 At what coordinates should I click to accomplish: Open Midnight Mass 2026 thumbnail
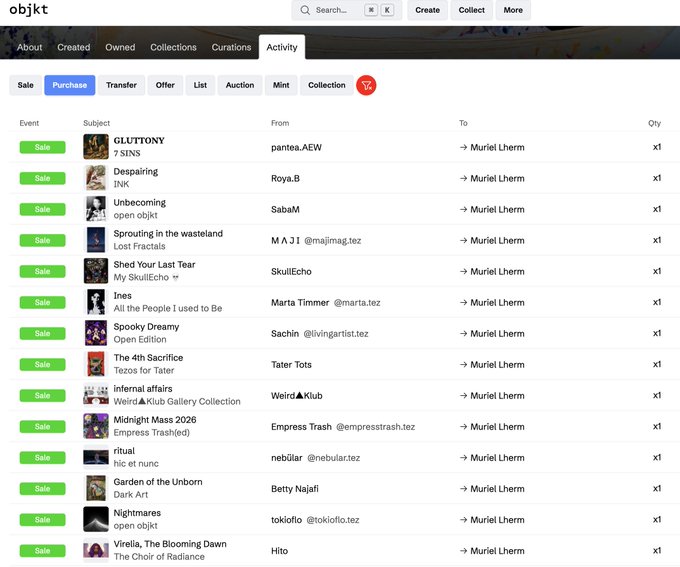[x=96, y=426]
